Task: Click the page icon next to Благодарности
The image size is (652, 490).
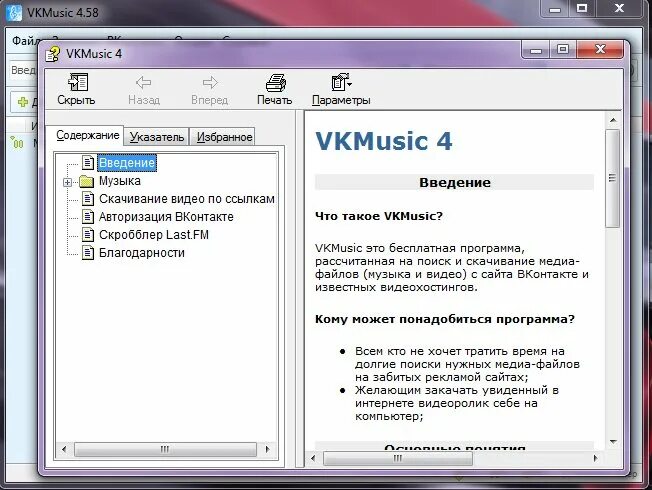Action: pos(88,252)
